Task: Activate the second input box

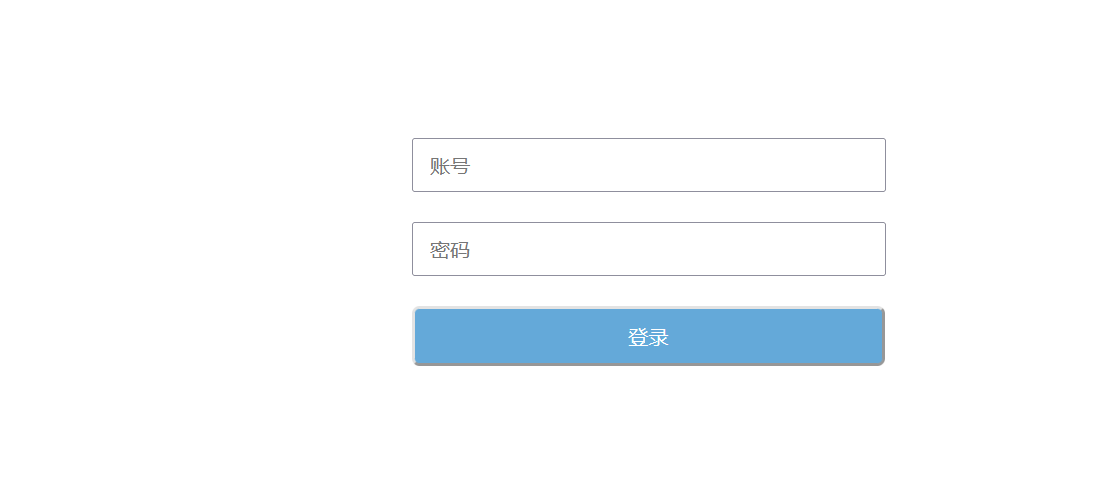Action: coord(648,249)
